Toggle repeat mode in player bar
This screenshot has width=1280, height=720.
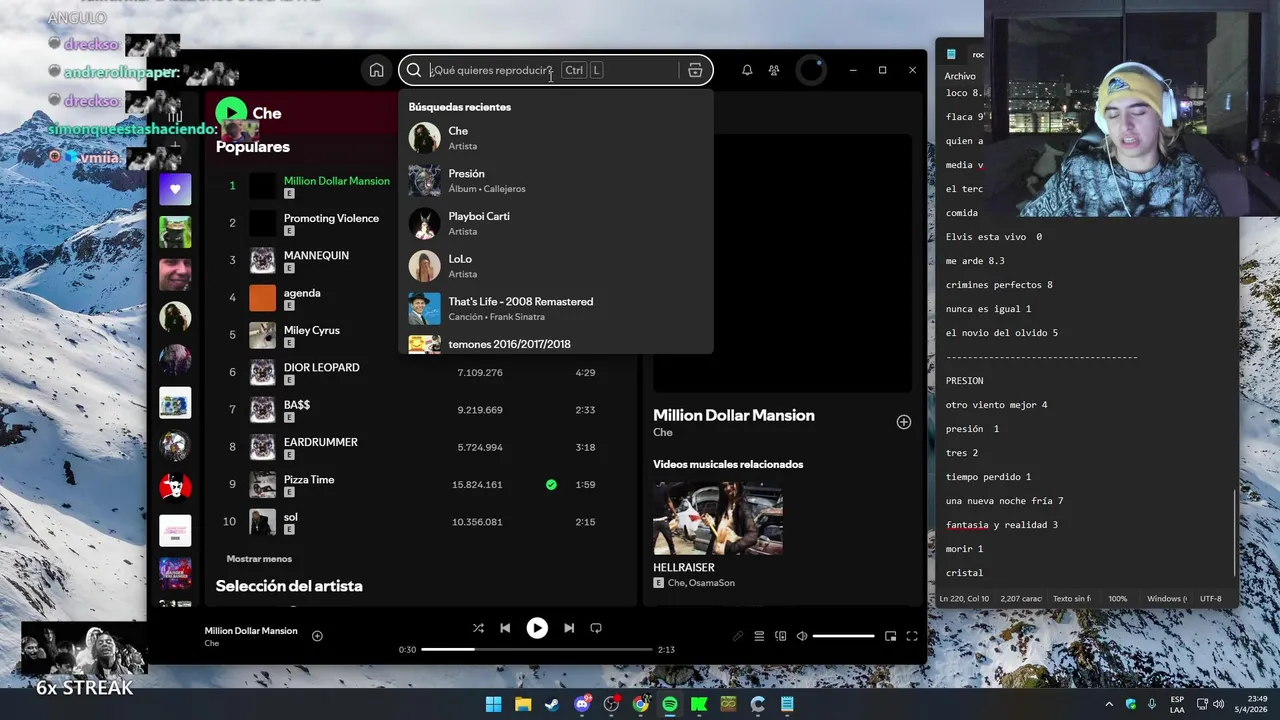tap(596, 628)
